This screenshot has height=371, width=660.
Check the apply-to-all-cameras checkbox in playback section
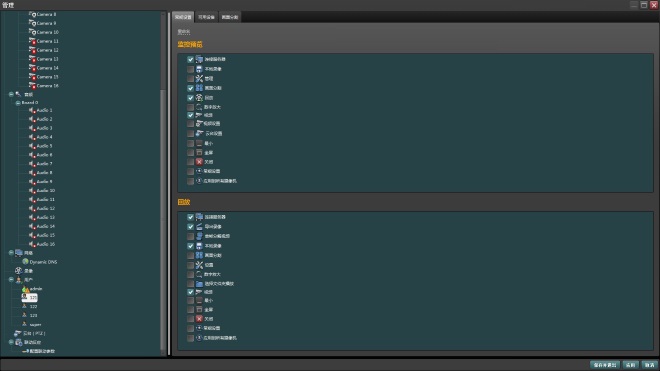pos(190,338)
